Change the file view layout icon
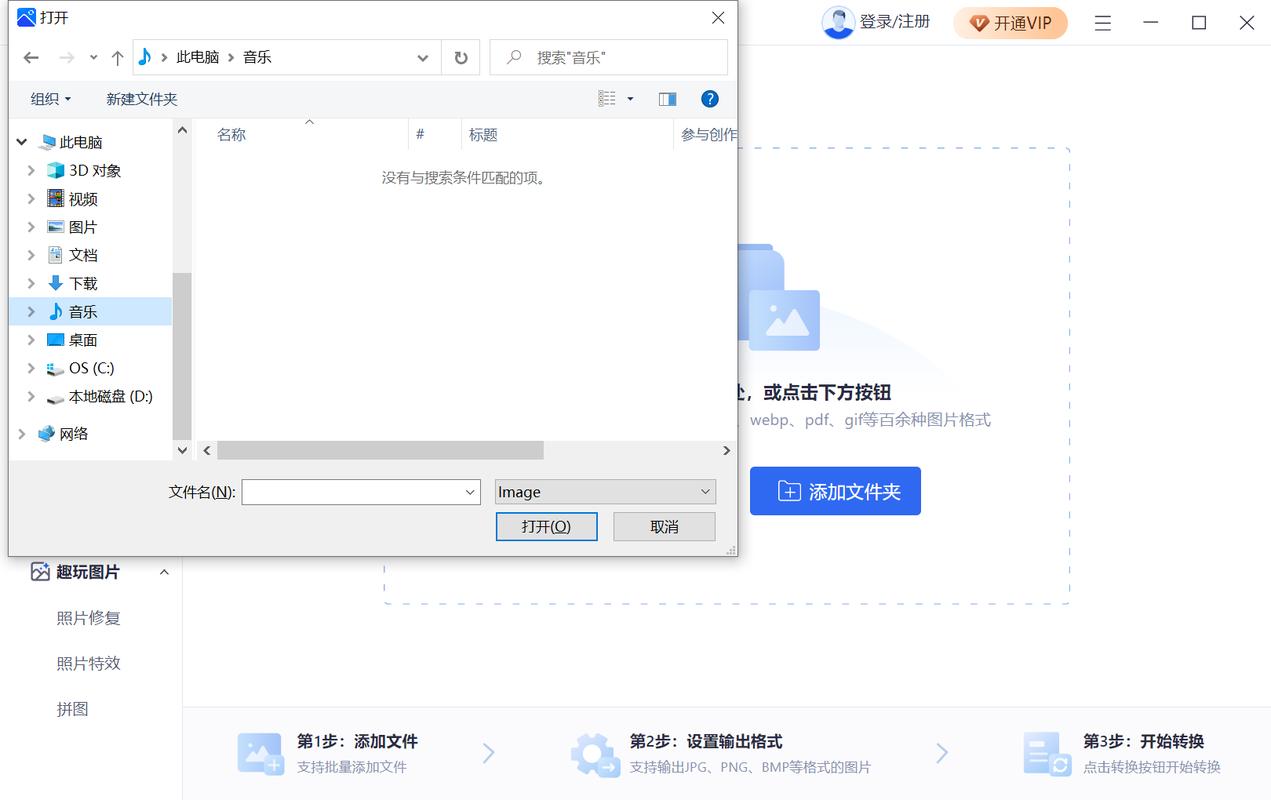1271x800 pixels. (607, 99)
